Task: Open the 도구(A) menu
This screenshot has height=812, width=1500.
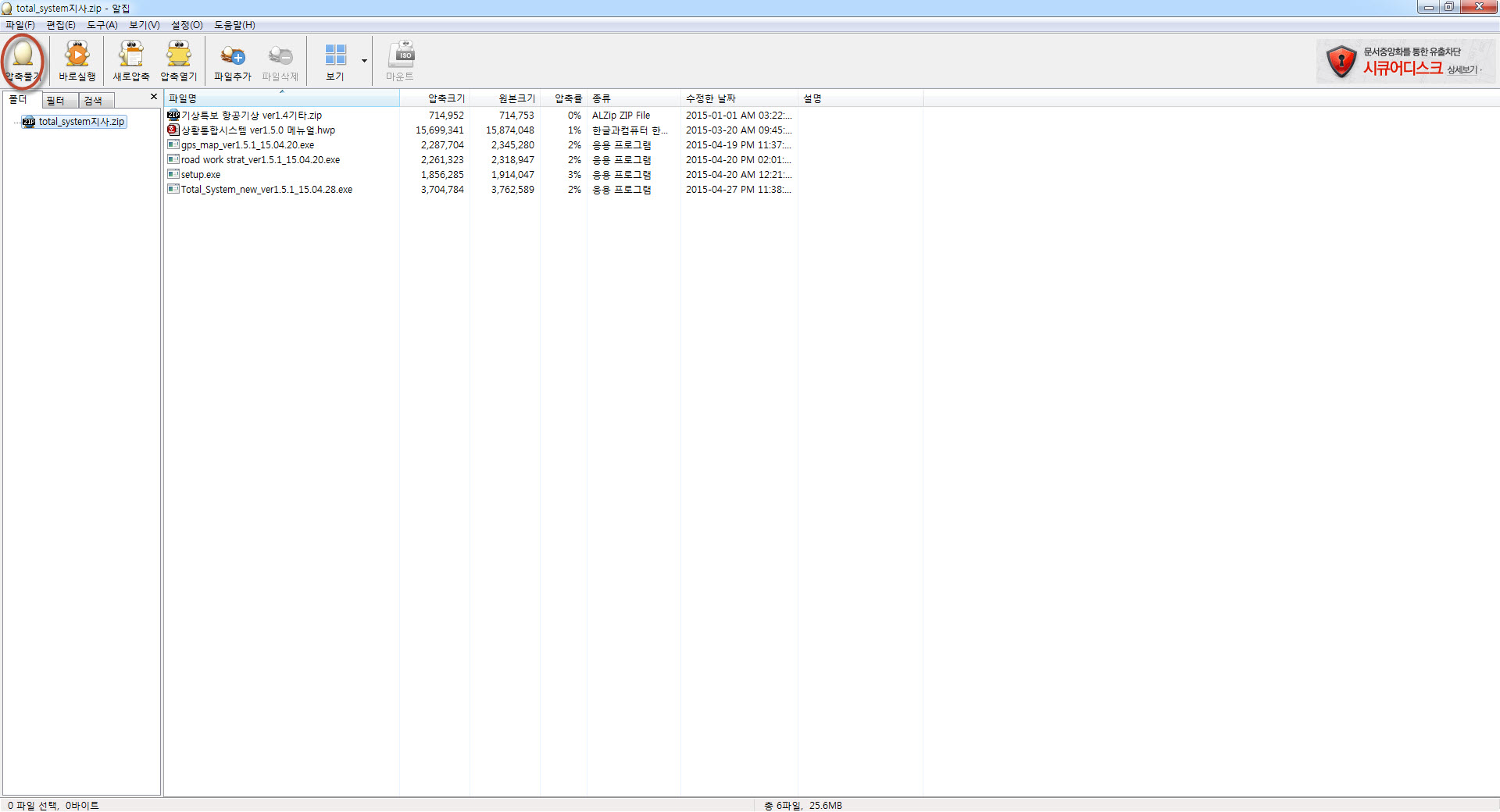Action: 102,25
